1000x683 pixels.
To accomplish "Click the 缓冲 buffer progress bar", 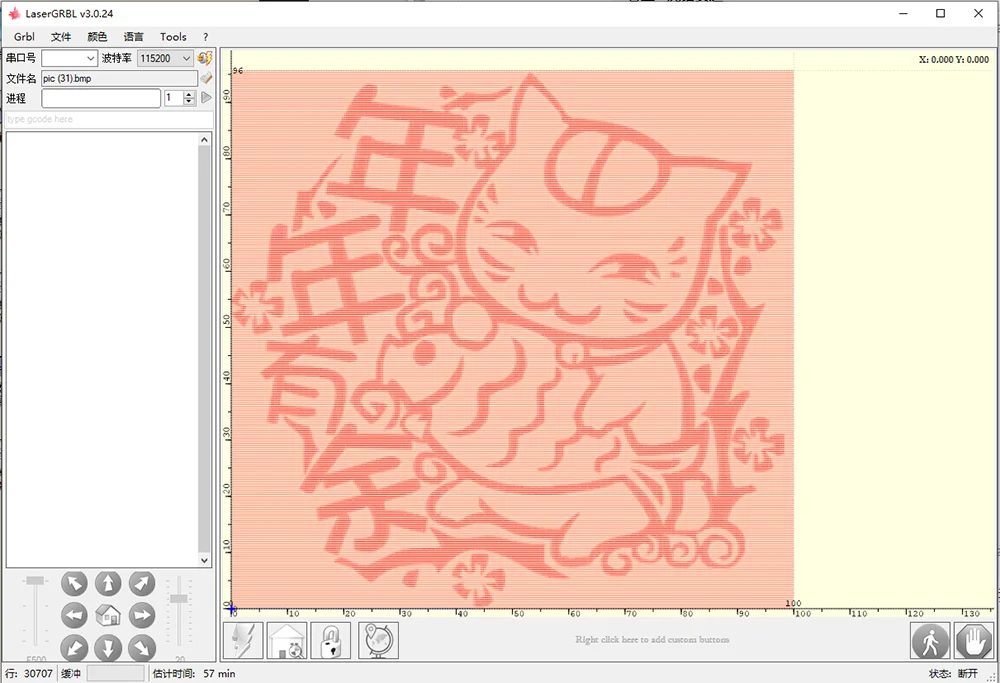I will coord(115,673).
